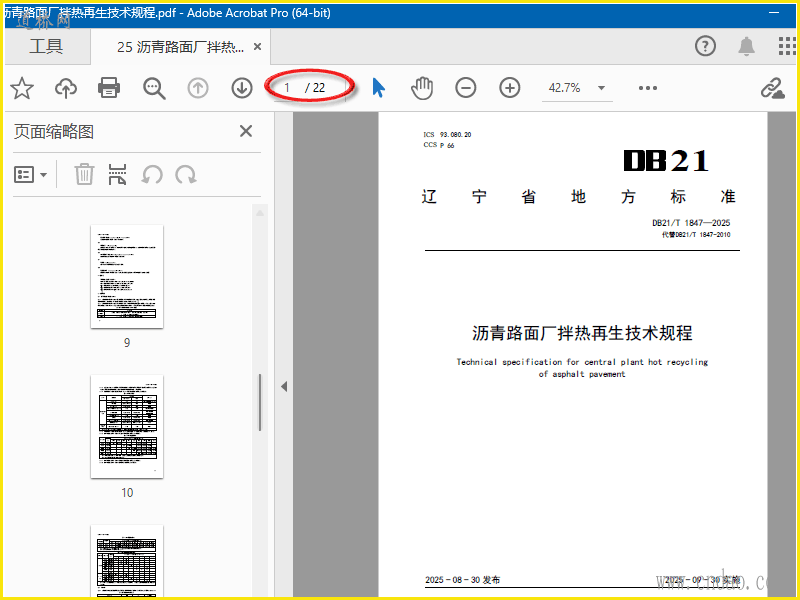Minimize the Acrobat window
The image size is (800, 600).
point(774,12)
